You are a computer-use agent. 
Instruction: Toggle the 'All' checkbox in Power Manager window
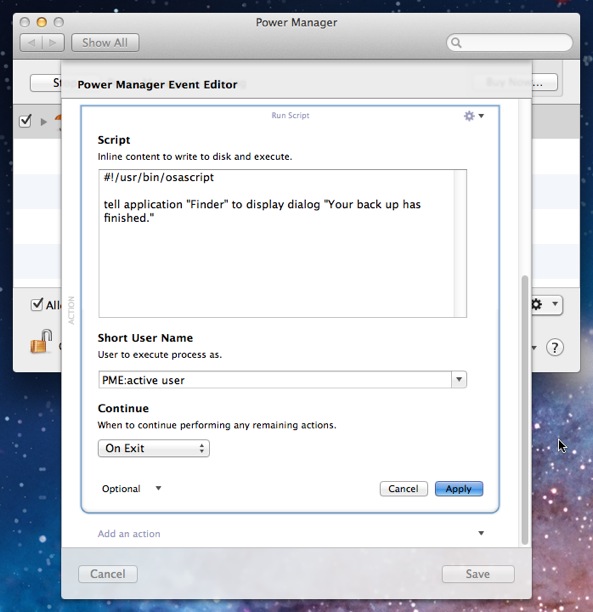click(37, 304)
